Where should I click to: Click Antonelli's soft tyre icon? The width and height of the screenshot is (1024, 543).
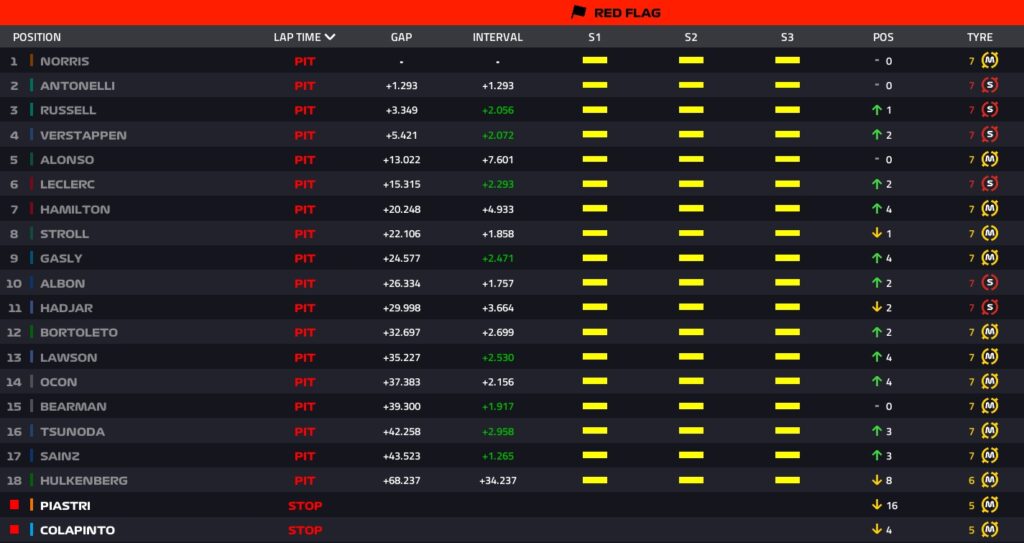click(990, 86)
